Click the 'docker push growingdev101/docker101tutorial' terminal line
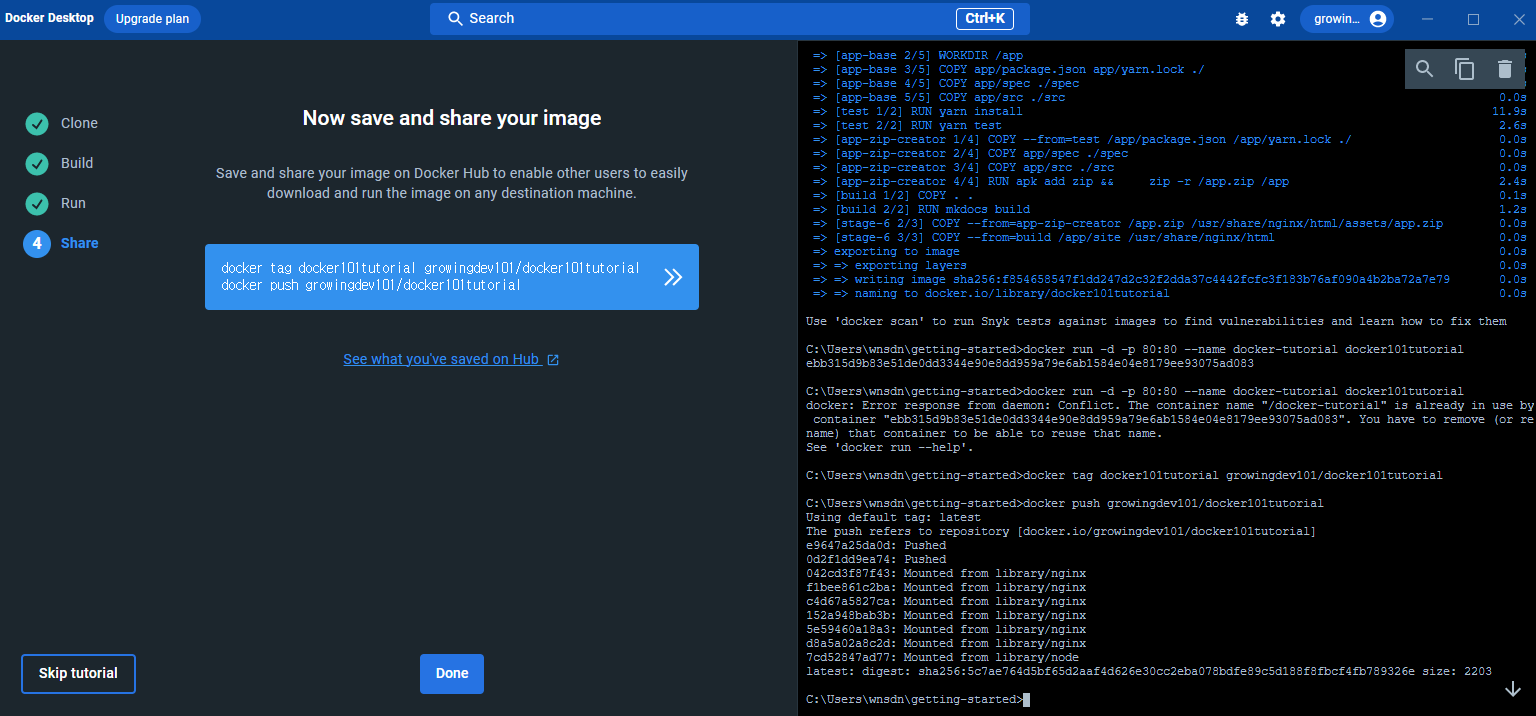 point(1064,503)
